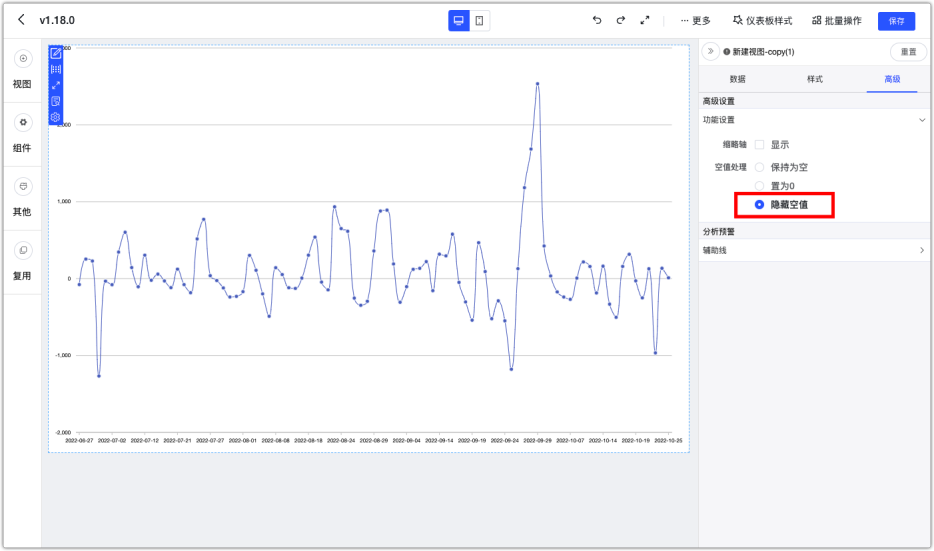Expand the 辅助线 section
This screenshot has width=934, height=551.
pyautogui.click(x=922, y=250)
